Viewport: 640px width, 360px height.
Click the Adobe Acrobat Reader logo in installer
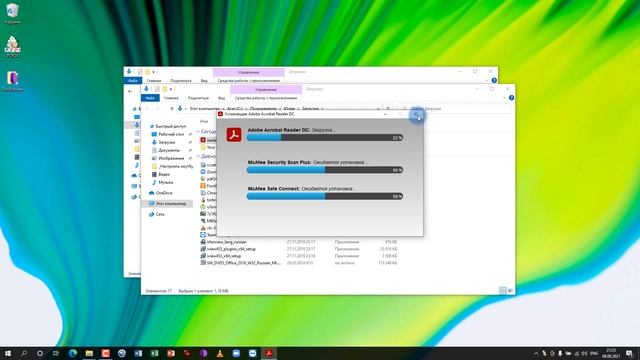234,135
